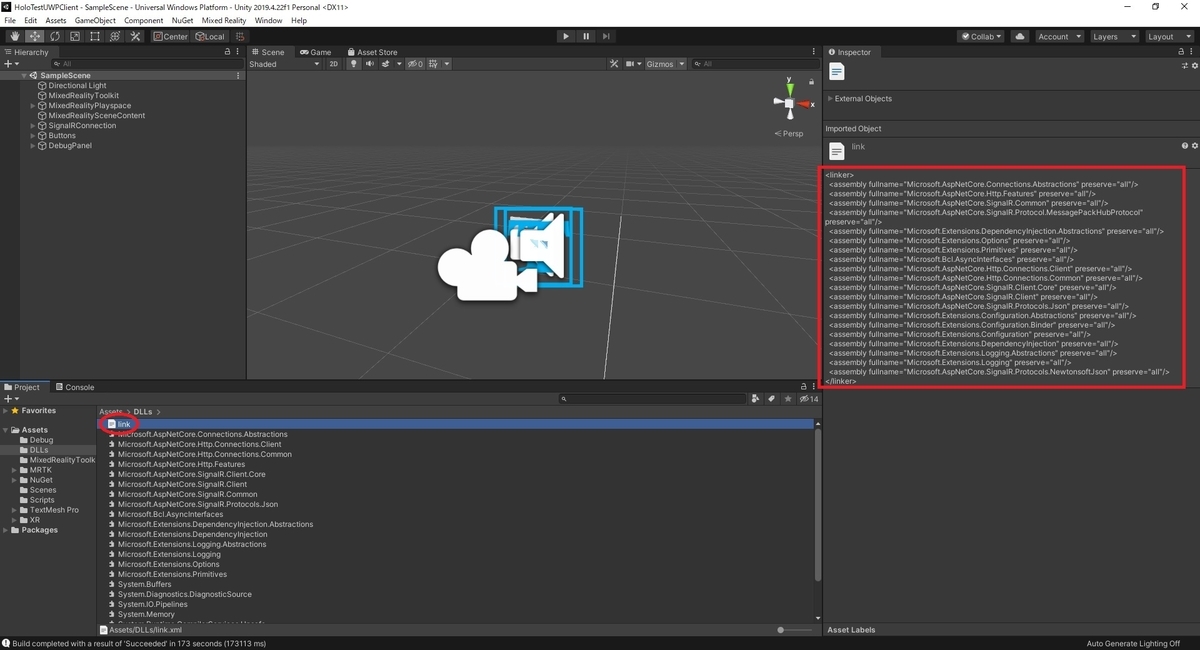Open the Collab dropdown

coord(981,36)
